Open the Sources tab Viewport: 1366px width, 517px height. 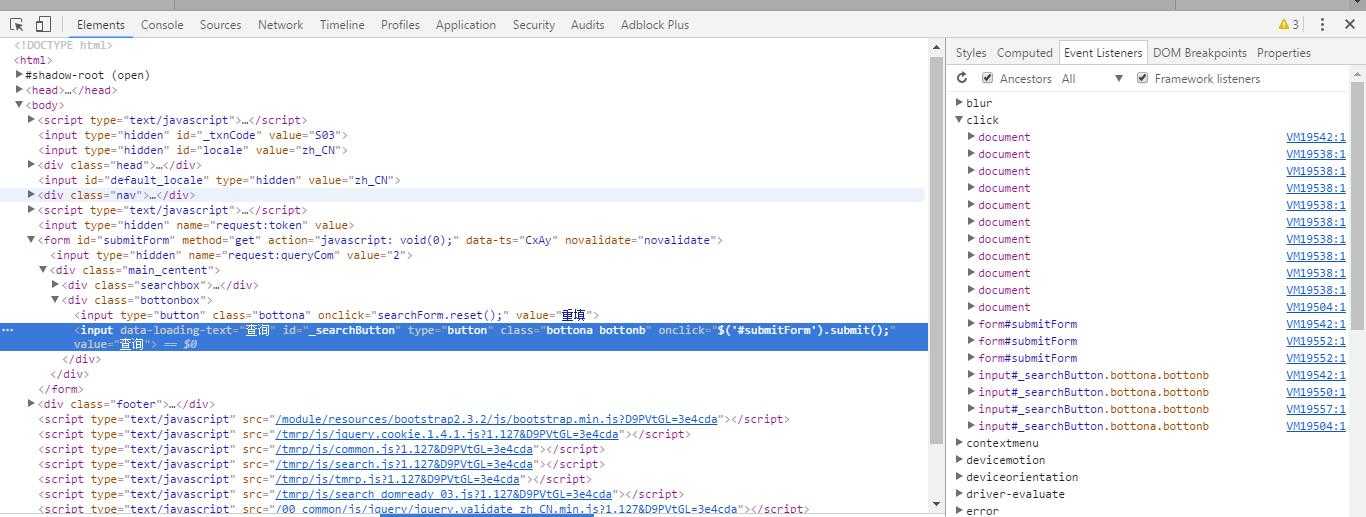[x=220, y=24]
